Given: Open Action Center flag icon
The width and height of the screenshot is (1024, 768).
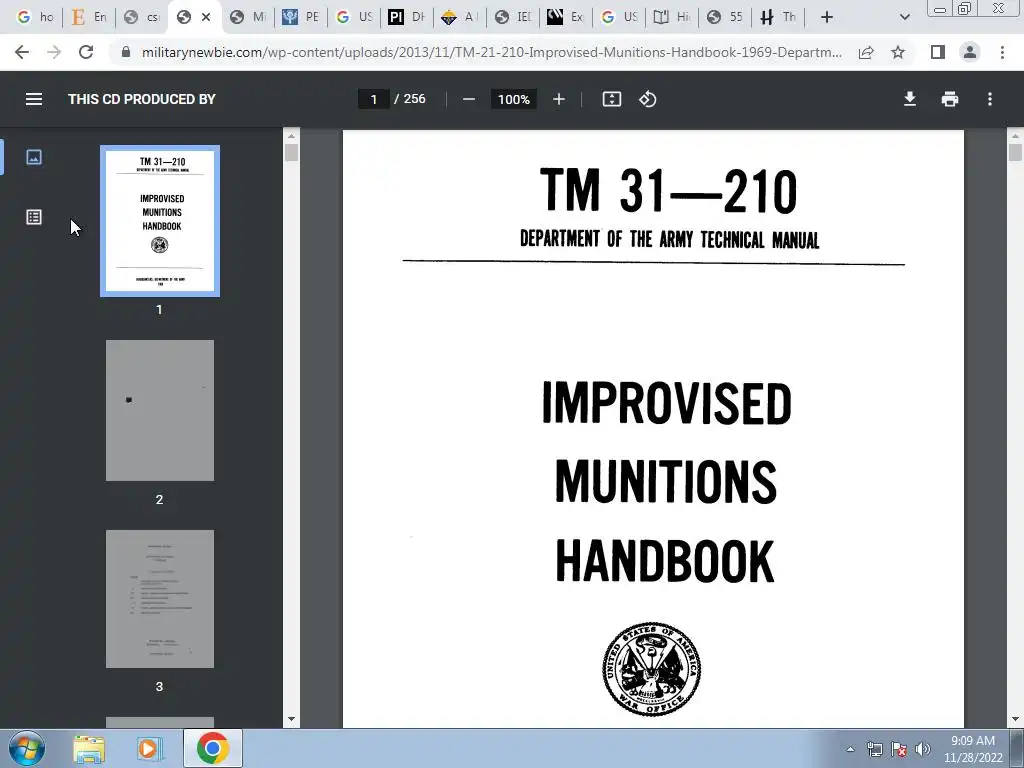Looking at the screenshot, I should [899, 749].
